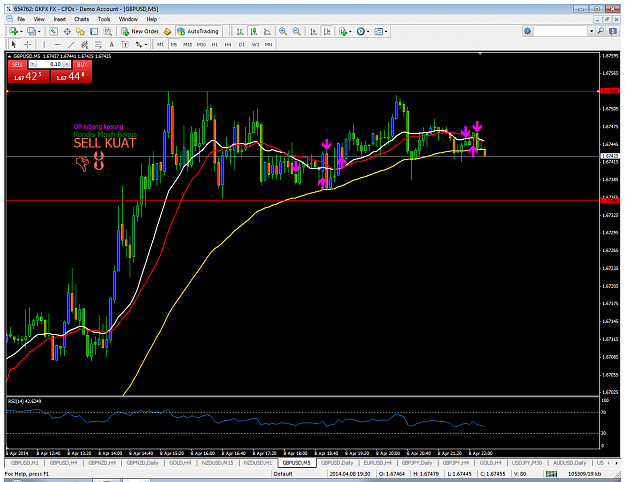Toggle chart shift icon

point(327,31)
